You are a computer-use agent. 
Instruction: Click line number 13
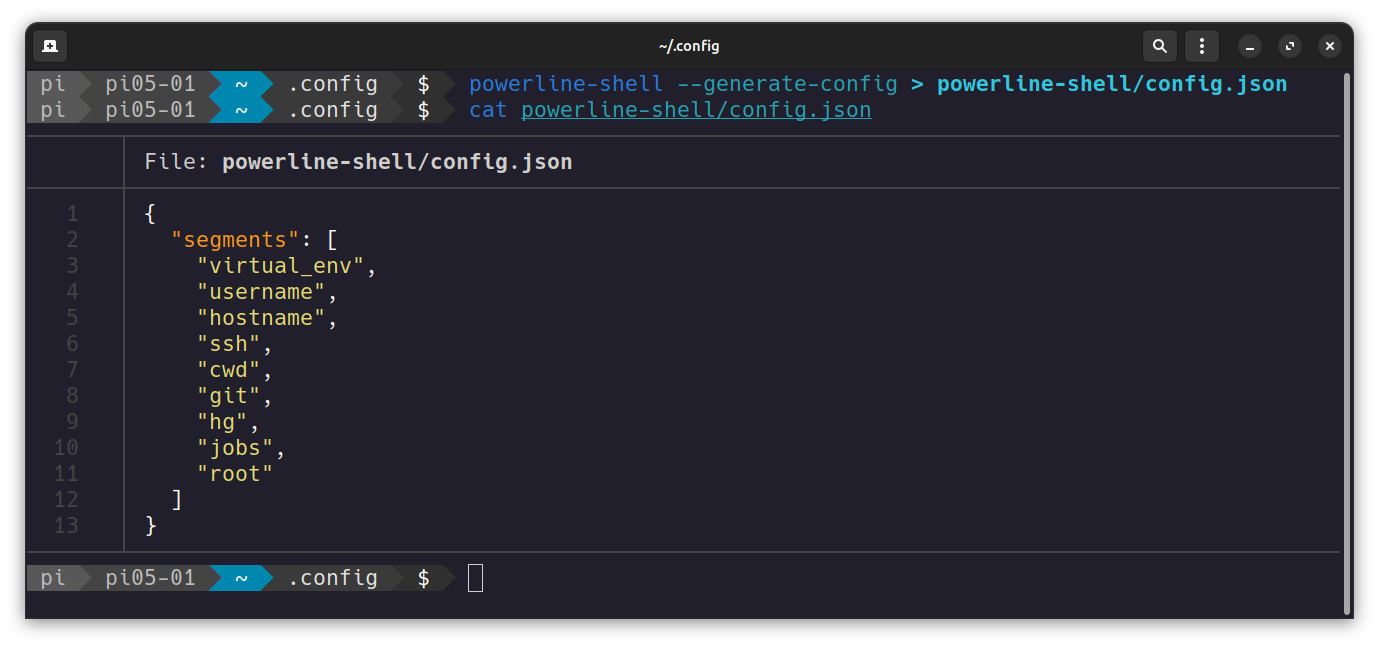point(66,526)
